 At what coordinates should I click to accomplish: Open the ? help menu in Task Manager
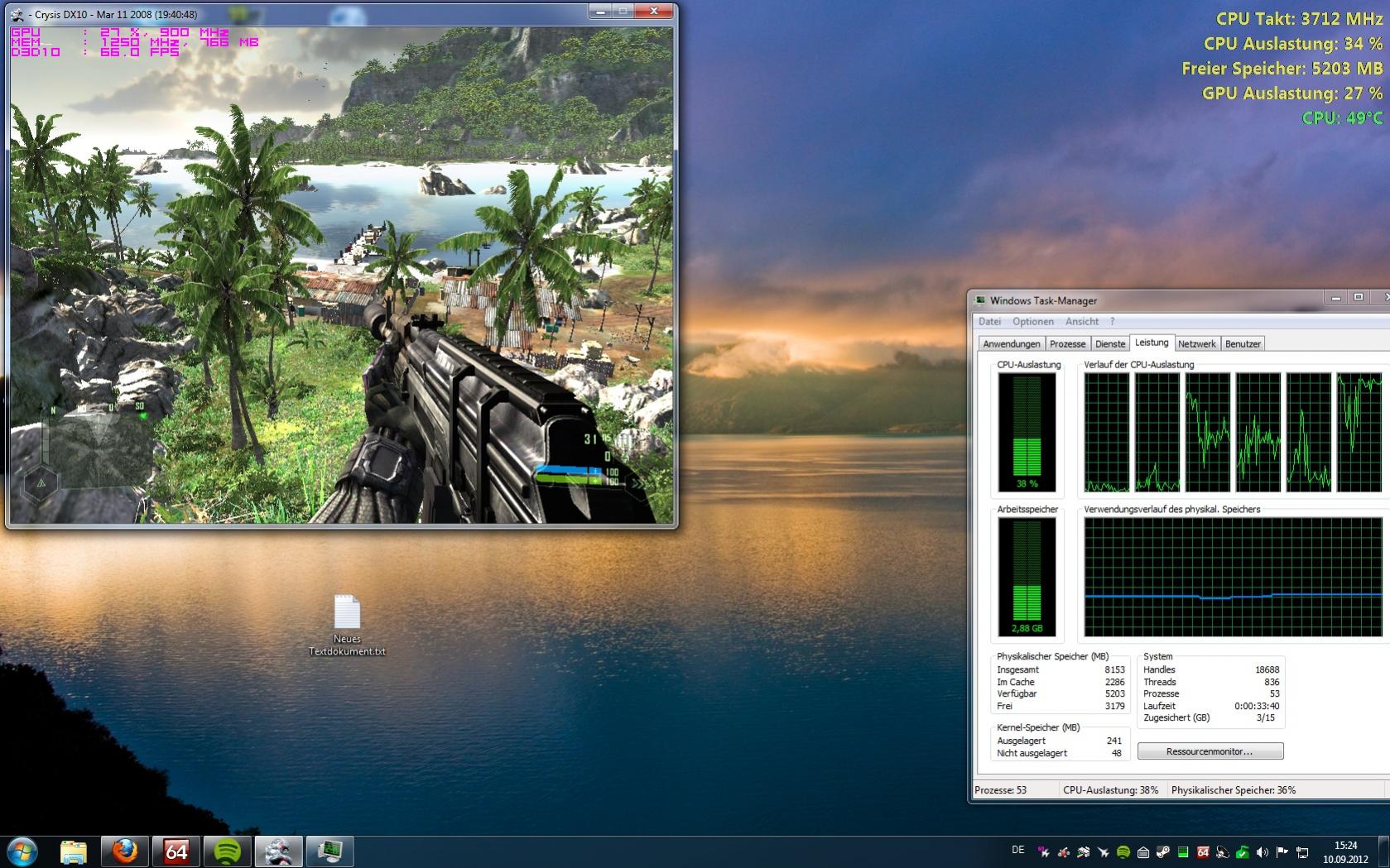pos(1112,321)
